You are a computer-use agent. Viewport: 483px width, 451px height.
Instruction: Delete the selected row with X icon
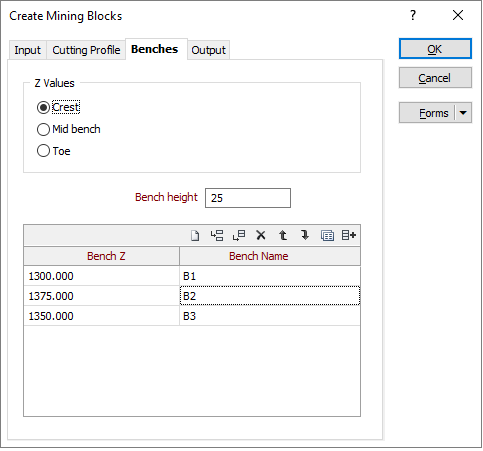tap(261, 236)
